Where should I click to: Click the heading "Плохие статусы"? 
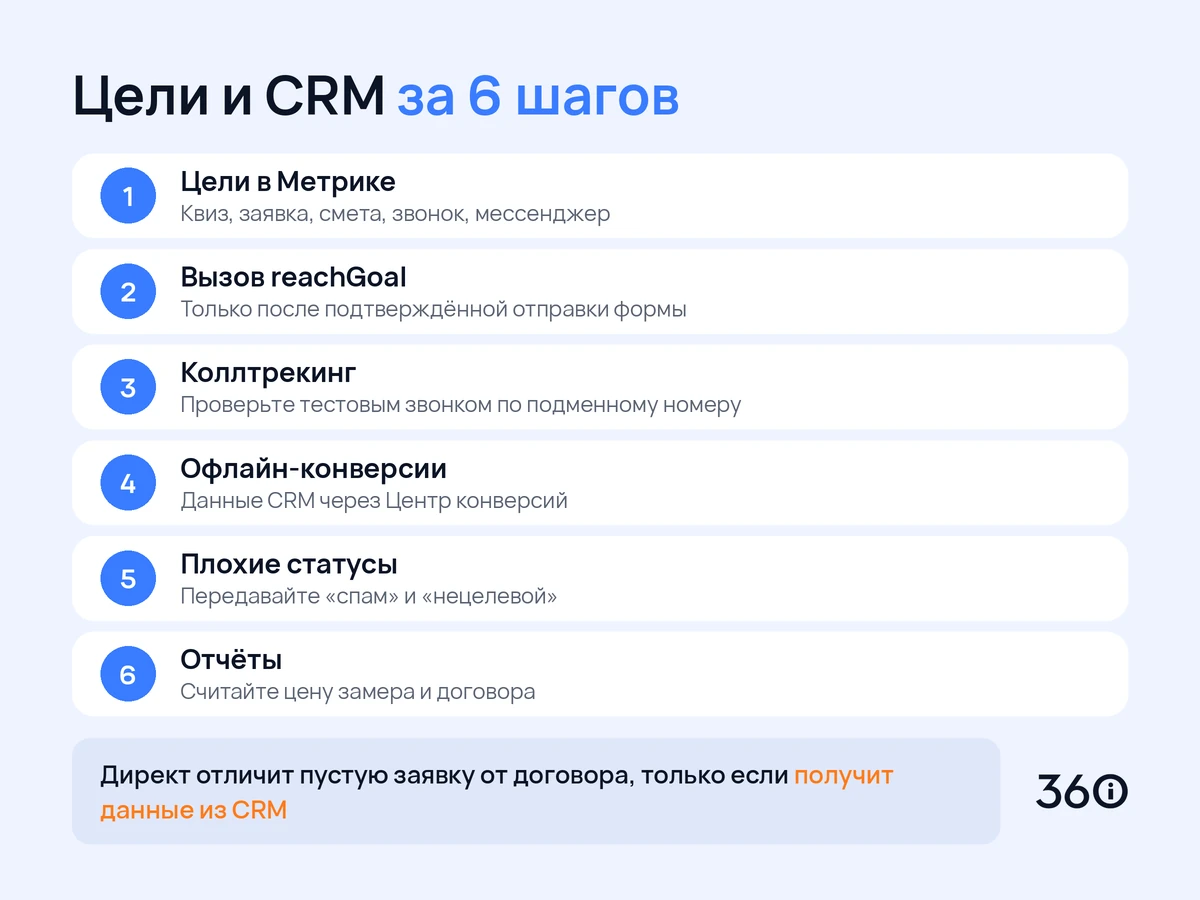coord(289,564)
